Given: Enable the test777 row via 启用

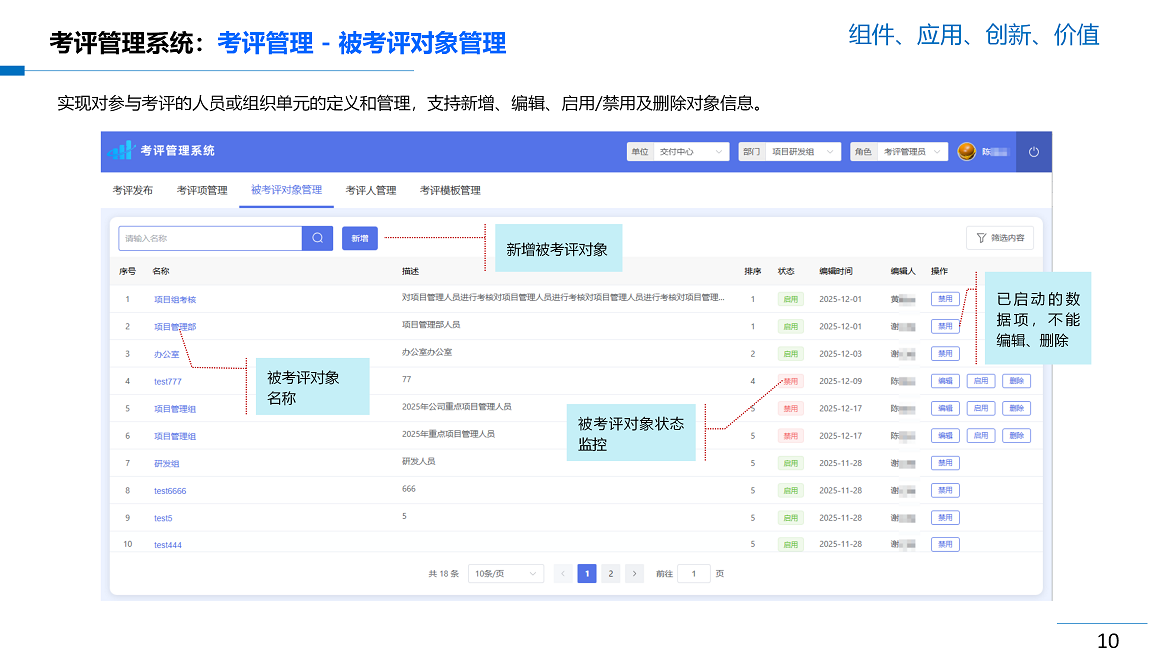Looking at the screenshot, I should 980,381.
